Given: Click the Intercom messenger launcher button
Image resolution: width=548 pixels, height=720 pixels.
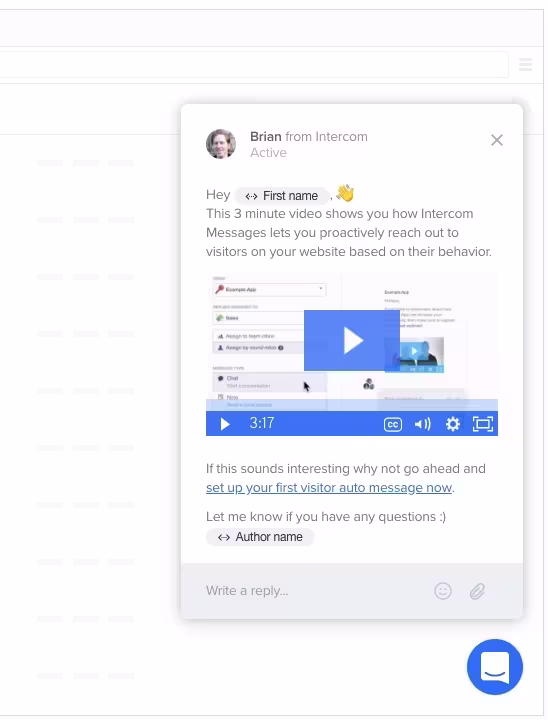Looking at the screenshot, I should (x=495, y=667).
